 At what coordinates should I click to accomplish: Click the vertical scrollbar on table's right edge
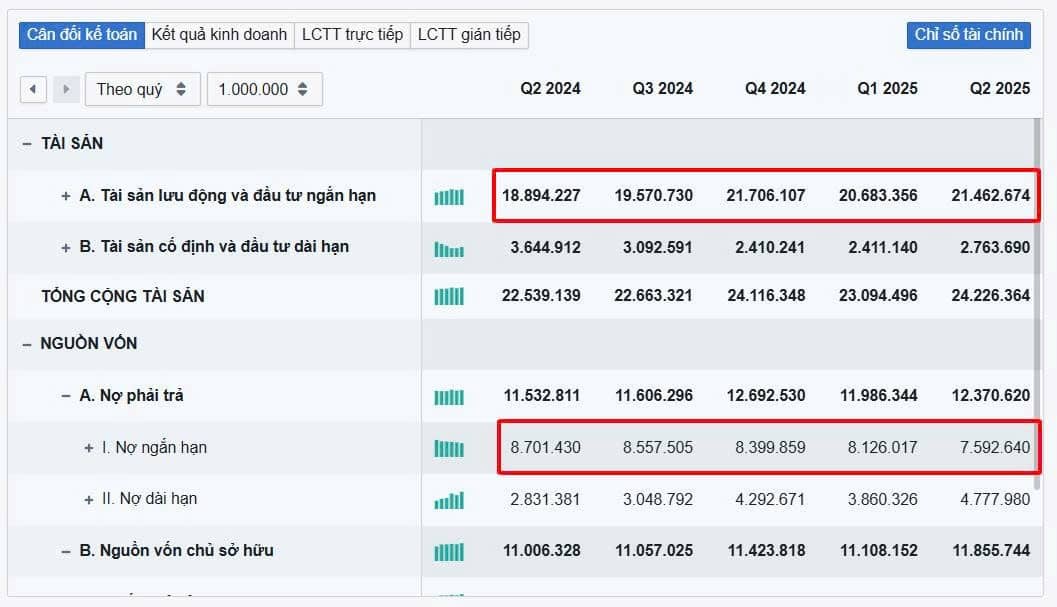click(1042, 300)
